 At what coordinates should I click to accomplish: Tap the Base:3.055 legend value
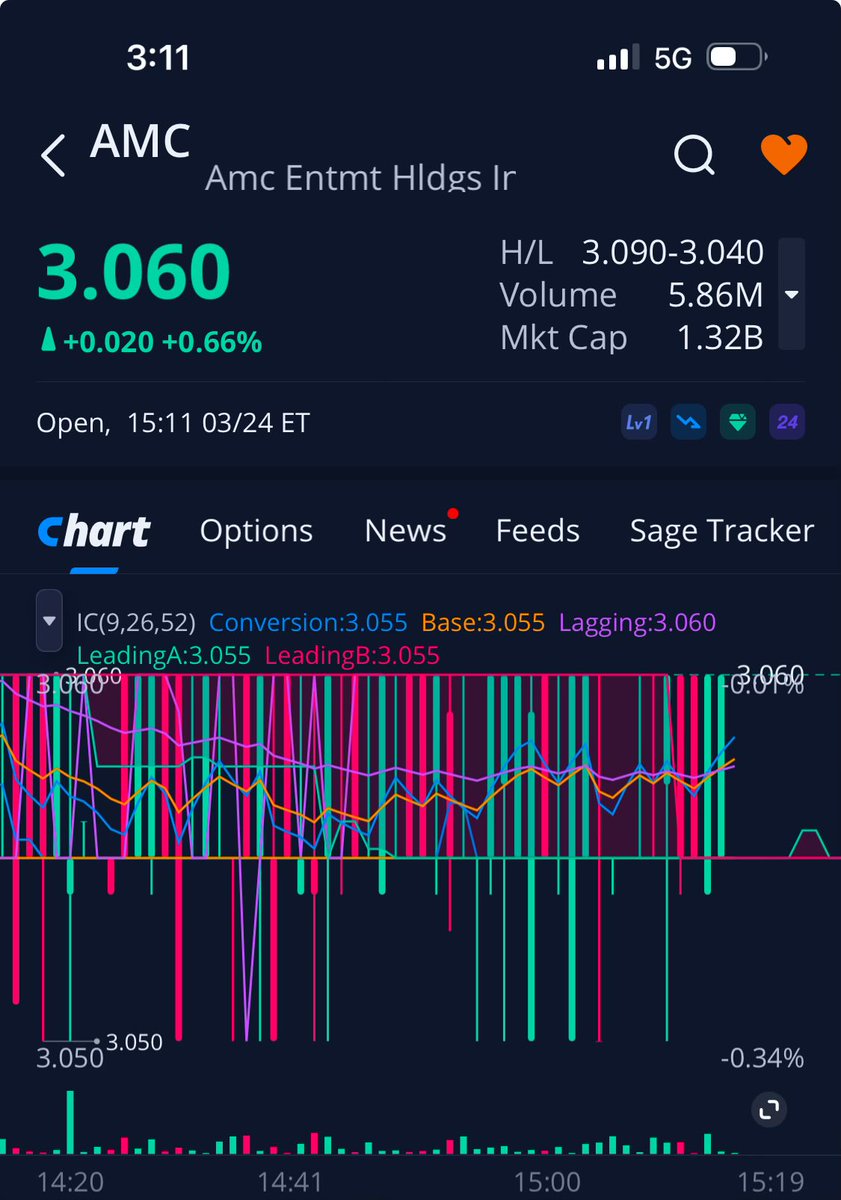pos(483,623)
